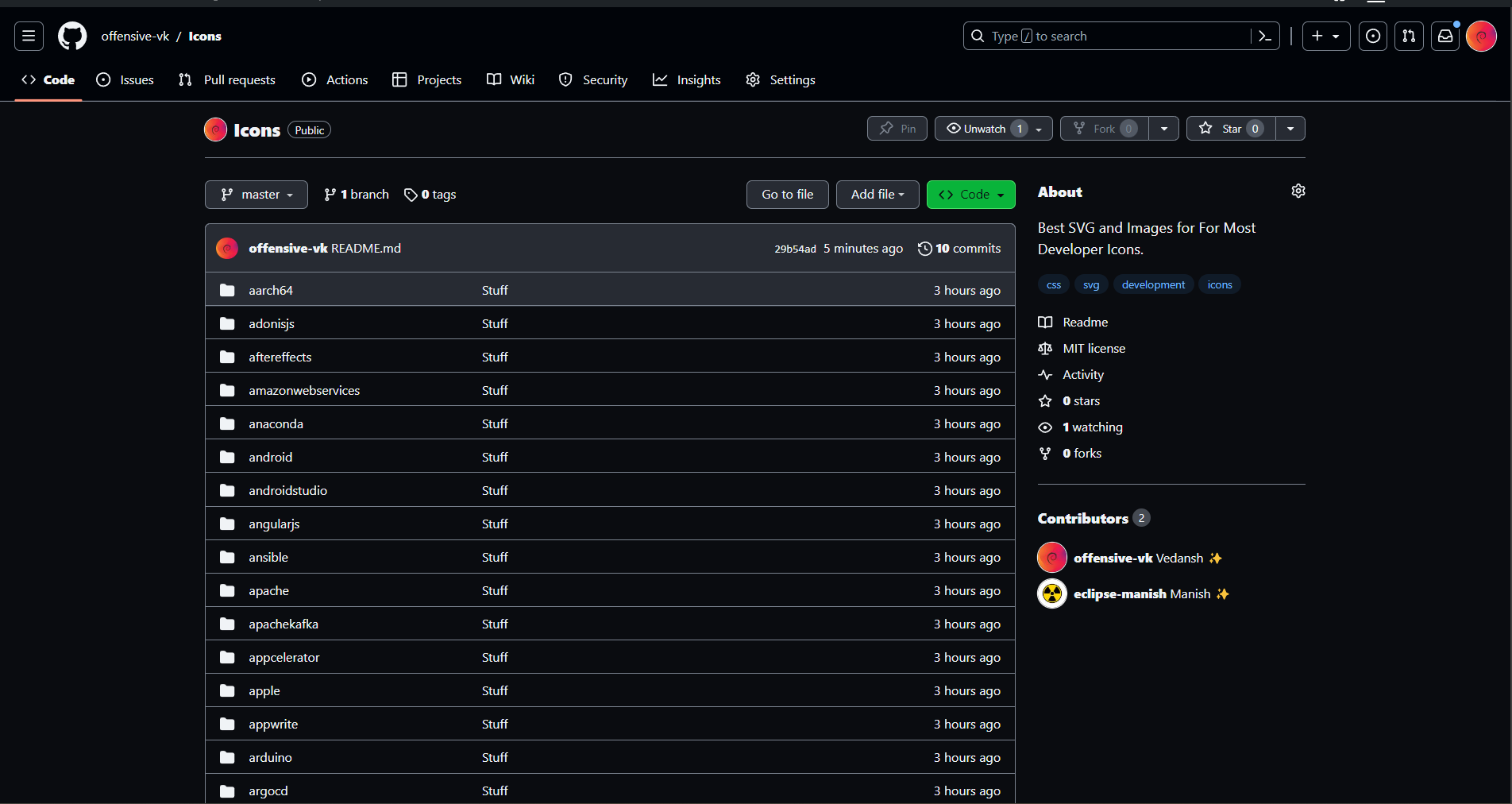Viewport: 1512px width, 804px height.
Task: Expand the Star lists dropdown arrow
Action: [x=1290, y=129]
